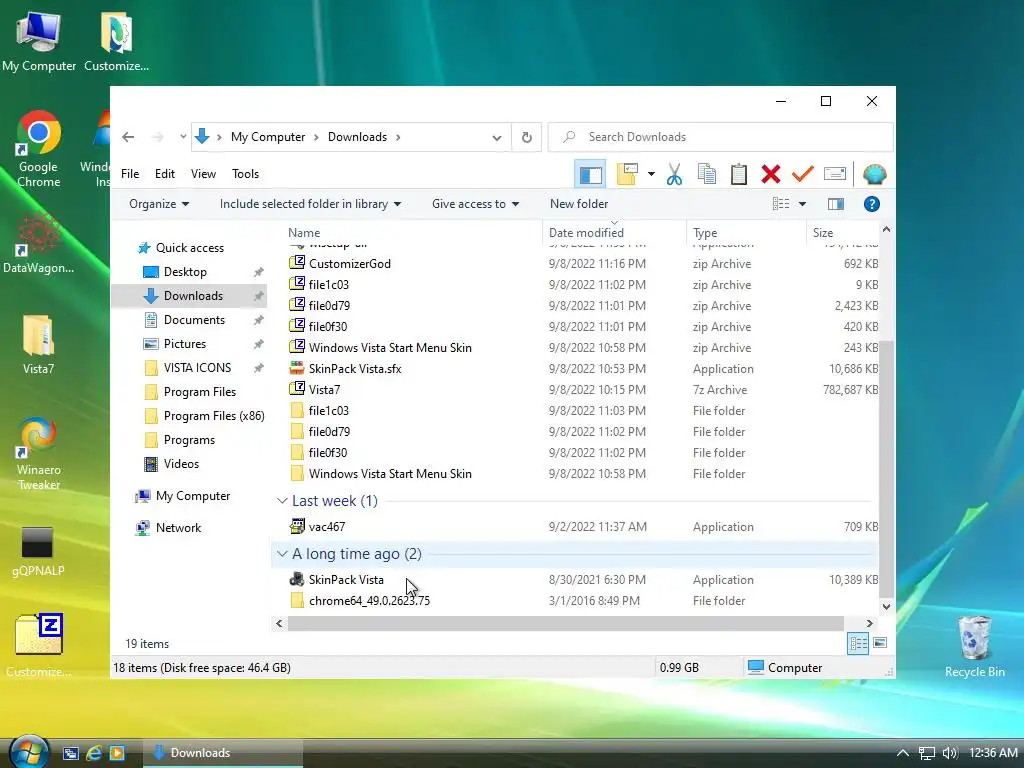Select the Vista7 7z archive file
The height and width of the screenshot is (768, 1024).
(324, 390)
